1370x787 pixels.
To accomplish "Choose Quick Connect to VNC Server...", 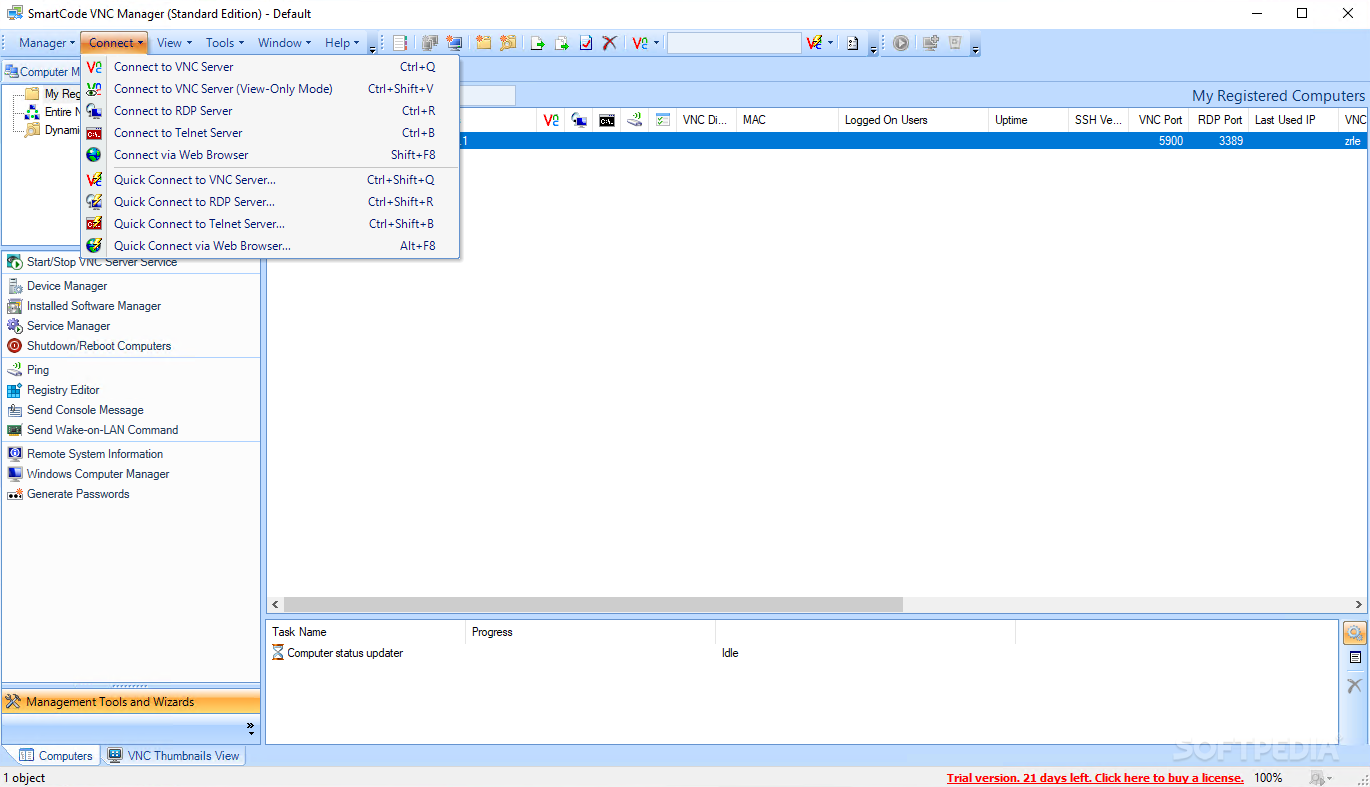I will click(x=270, y=180).
